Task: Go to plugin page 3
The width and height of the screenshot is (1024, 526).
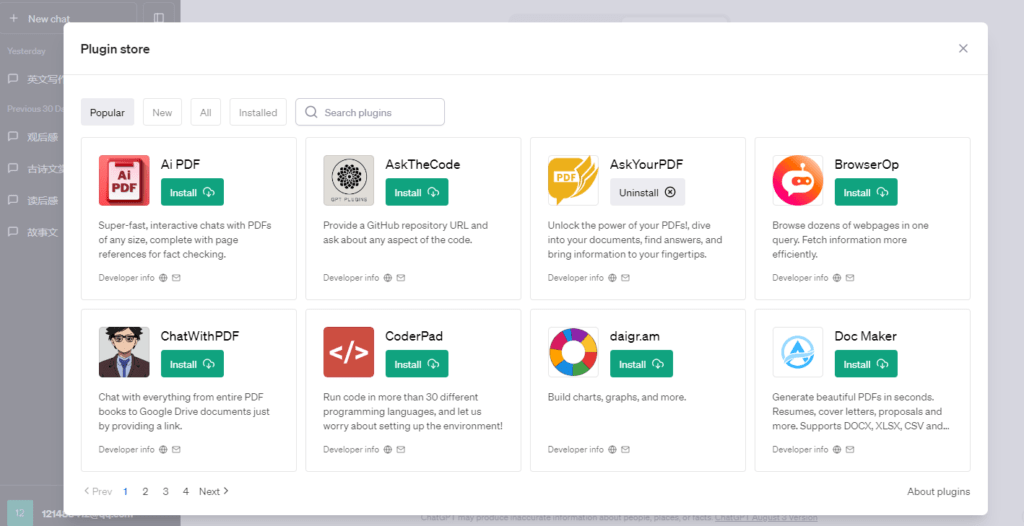Action: [x=166, y=491]
